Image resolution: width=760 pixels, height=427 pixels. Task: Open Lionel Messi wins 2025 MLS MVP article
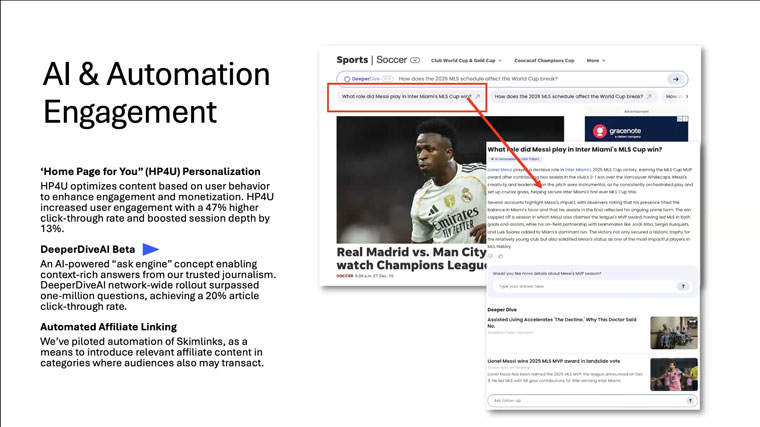(x=554, y=361)
